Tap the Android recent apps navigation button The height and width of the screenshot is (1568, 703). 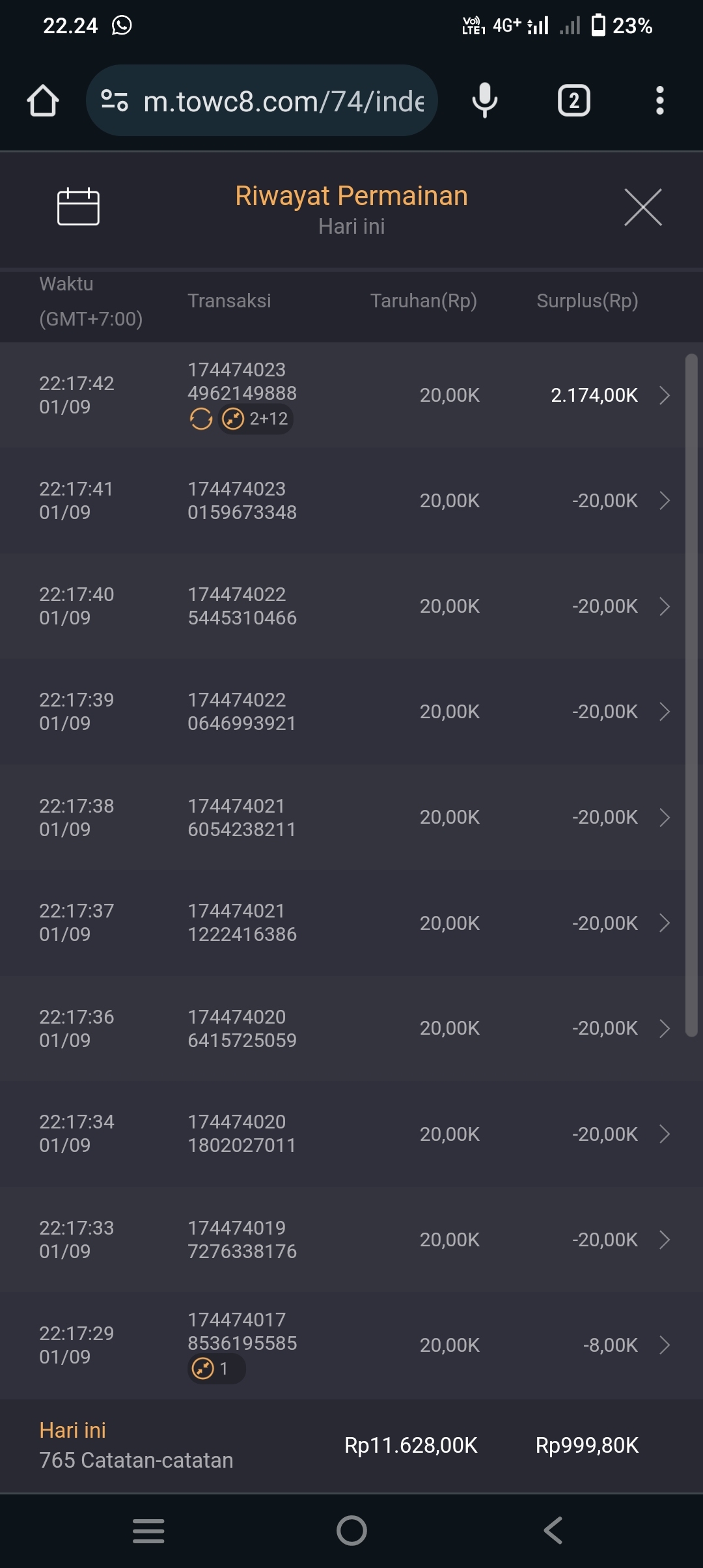(148, 1530)
